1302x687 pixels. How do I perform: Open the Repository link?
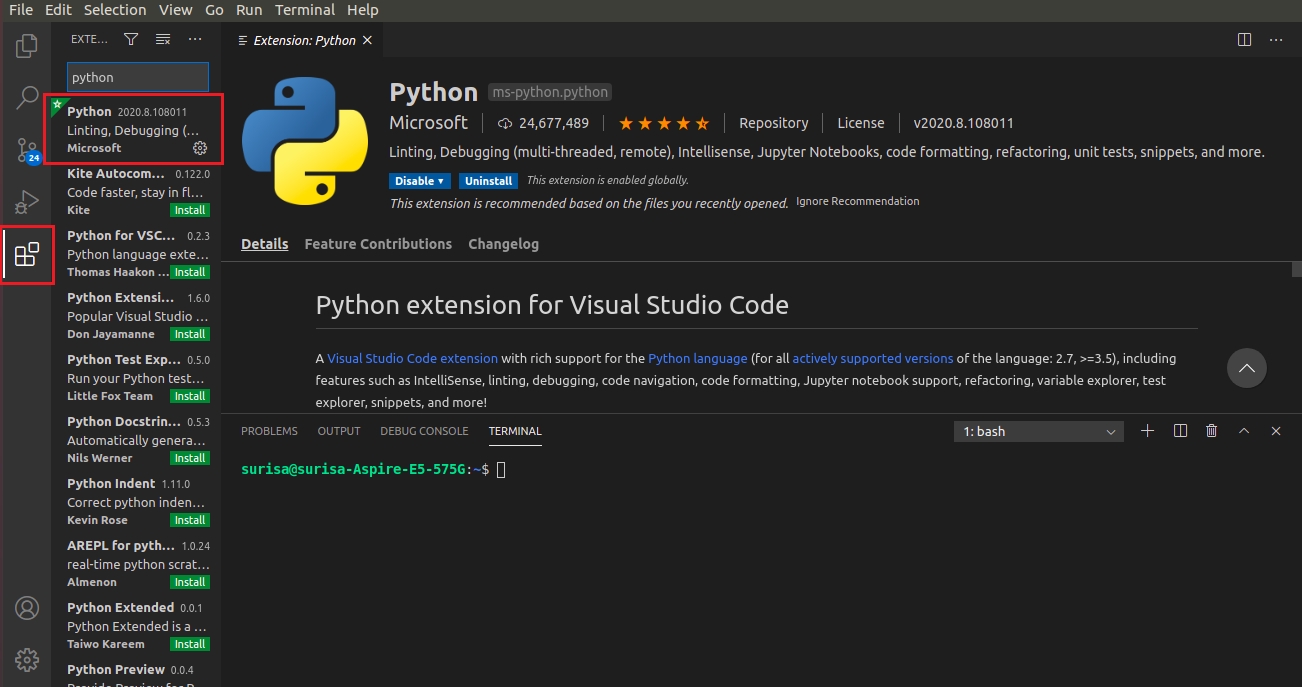773,123
